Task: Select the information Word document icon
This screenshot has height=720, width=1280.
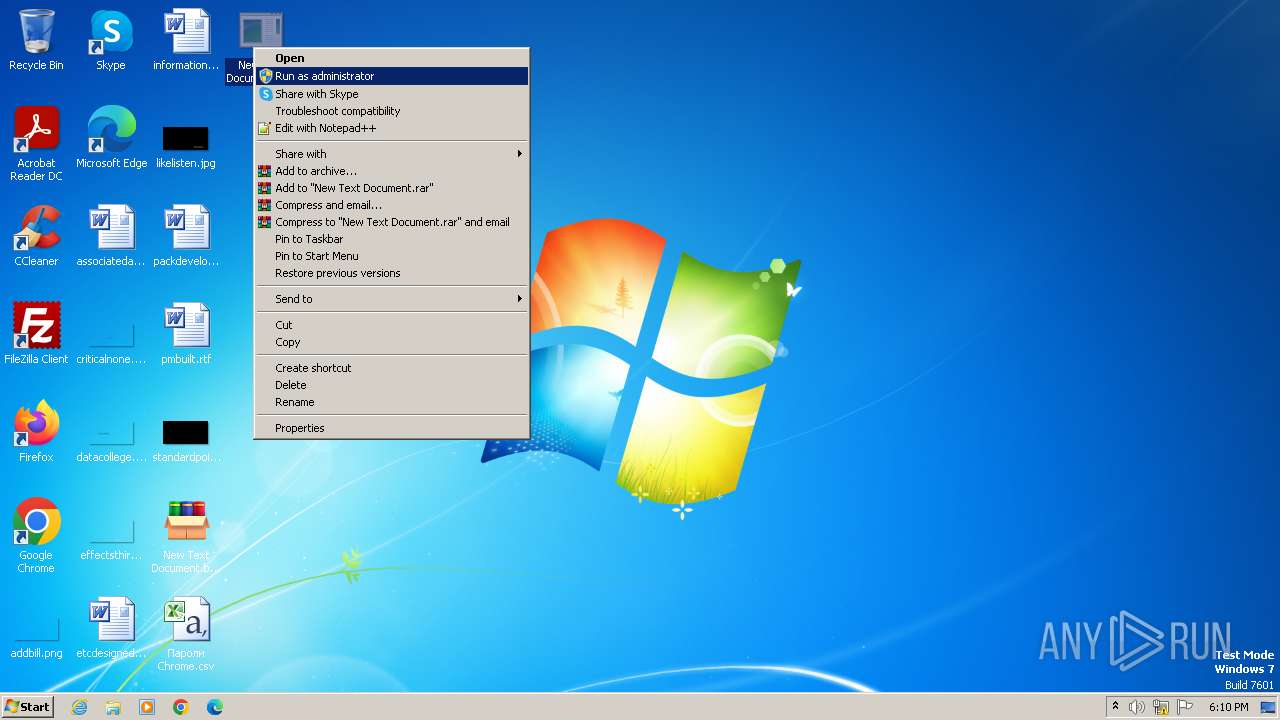Action: click(186, 40)
